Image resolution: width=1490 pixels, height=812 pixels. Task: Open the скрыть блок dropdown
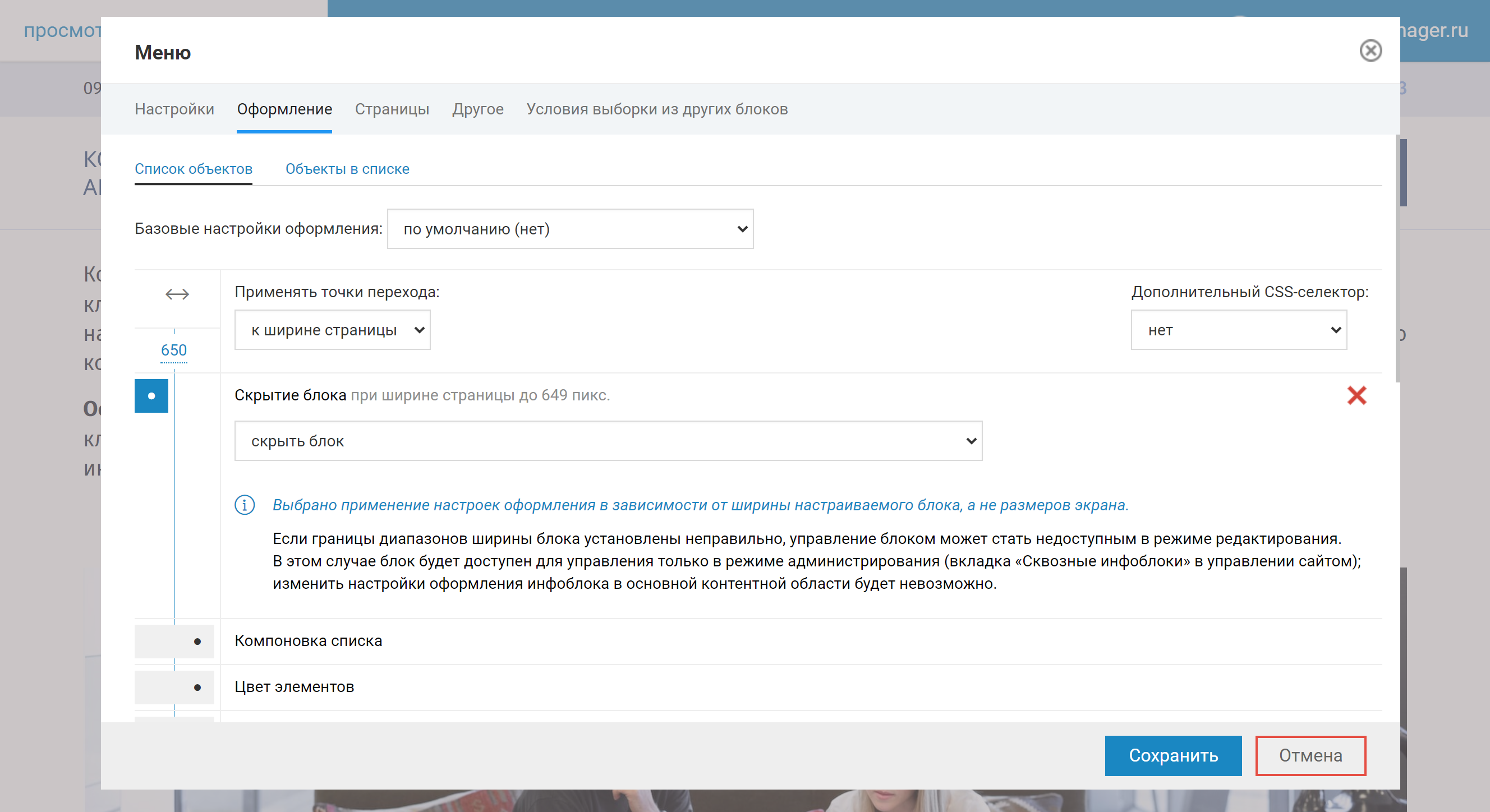(608, 441)
